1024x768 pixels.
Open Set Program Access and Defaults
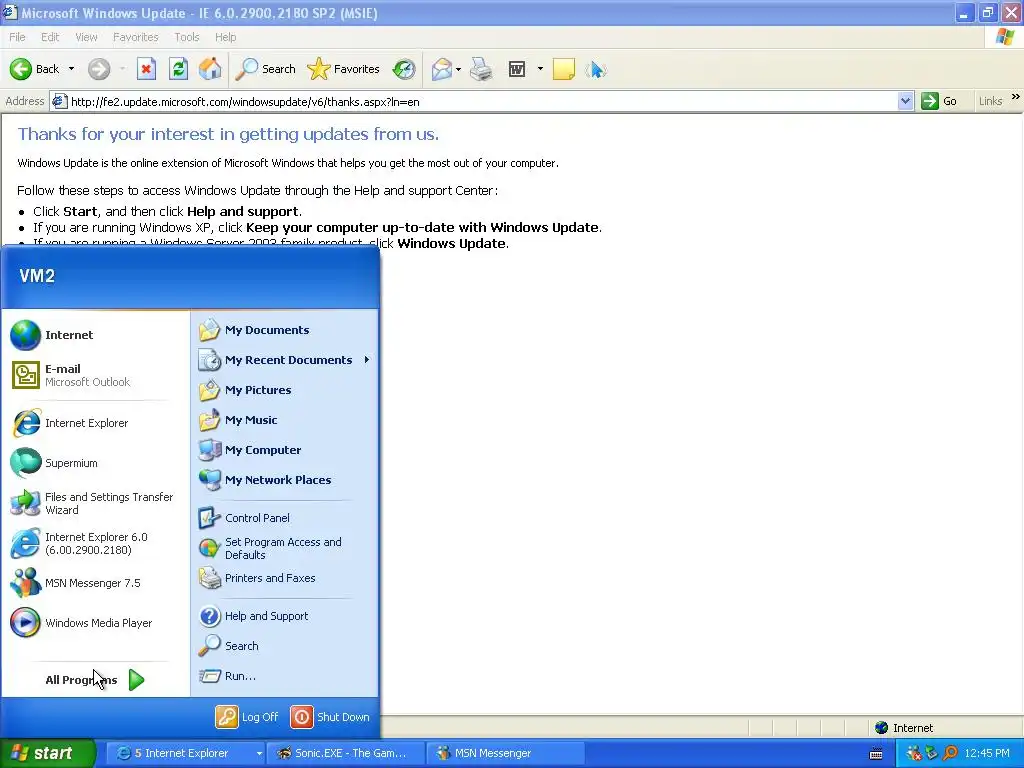286,549
